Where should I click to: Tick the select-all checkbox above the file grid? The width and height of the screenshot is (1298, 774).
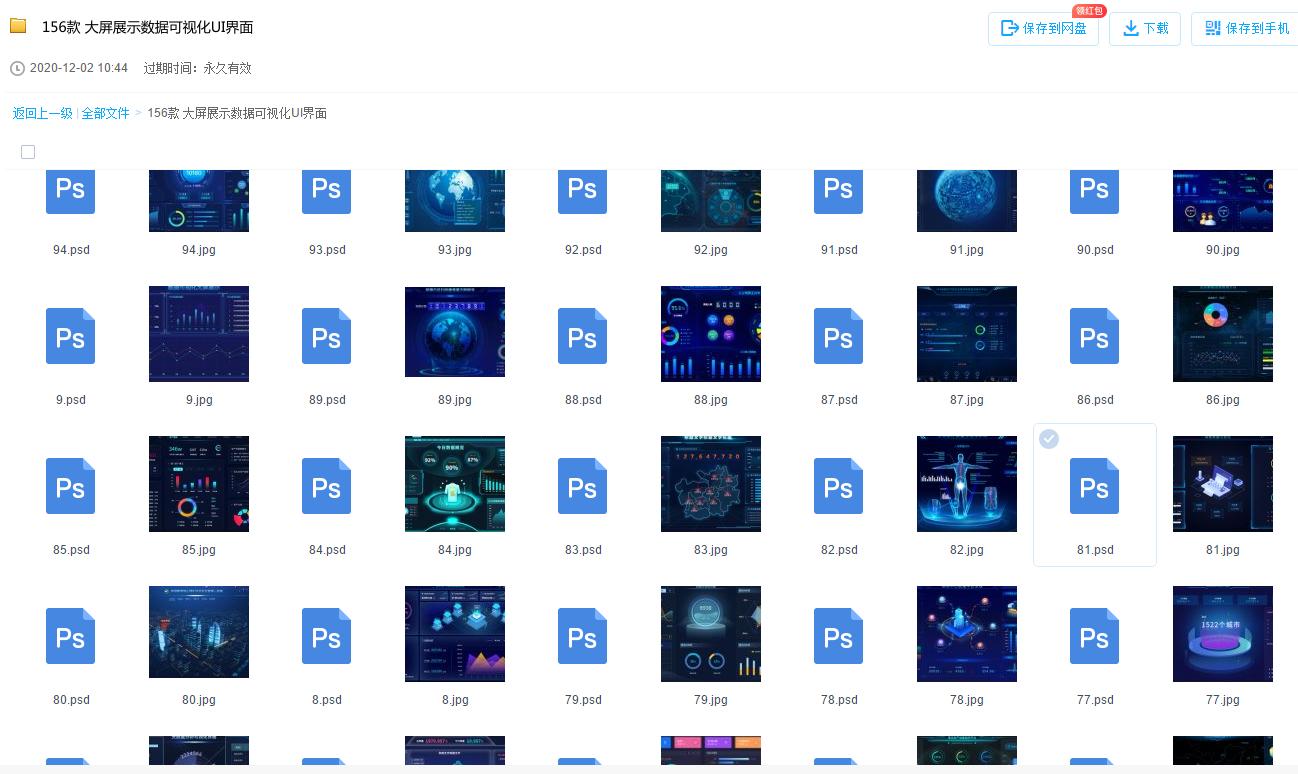(x=28, y=152)
